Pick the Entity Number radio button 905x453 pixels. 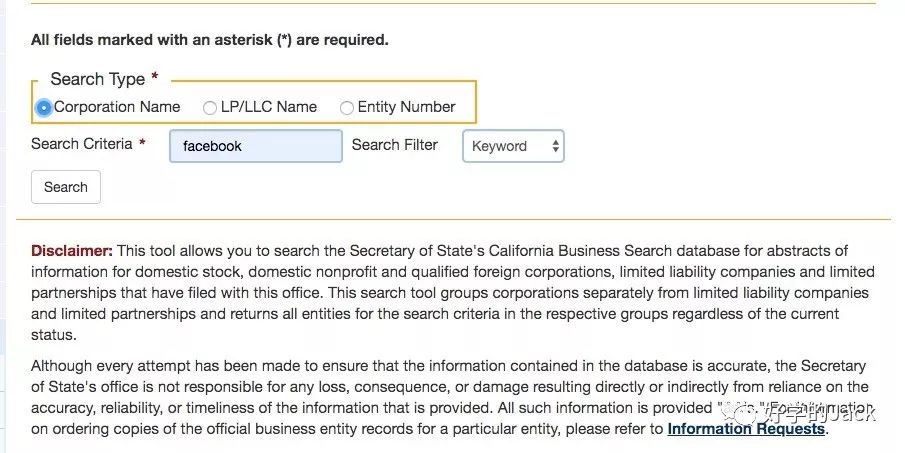[x=347, y=107]
